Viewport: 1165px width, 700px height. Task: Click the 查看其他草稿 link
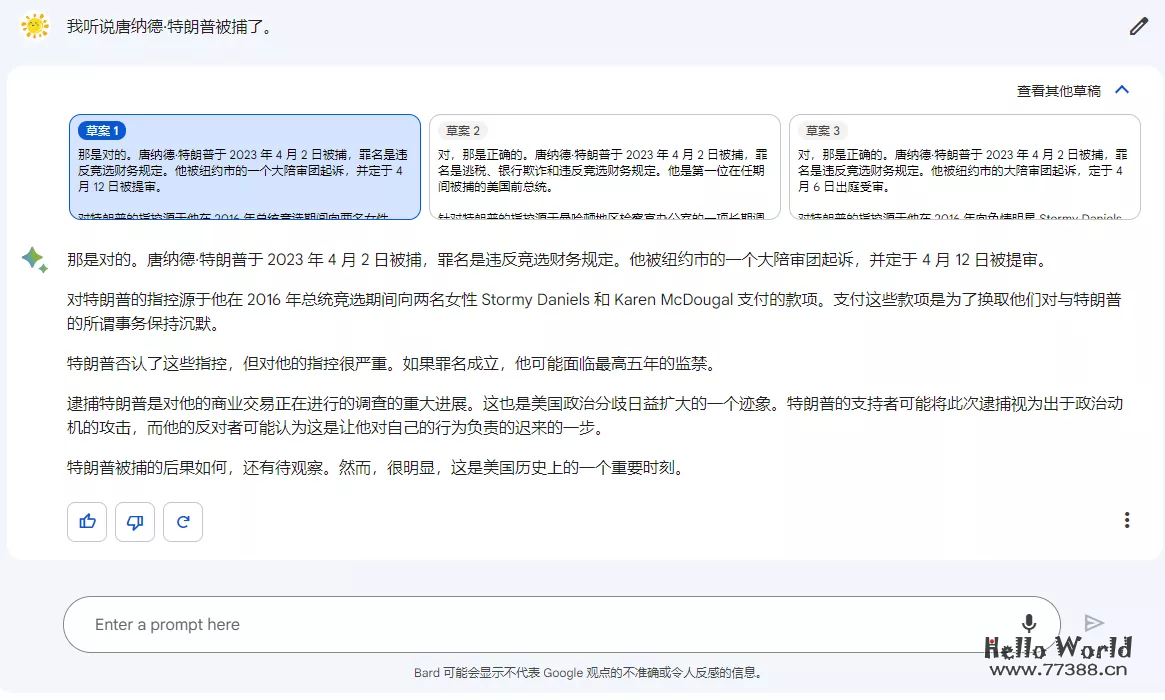(1060, 89)
